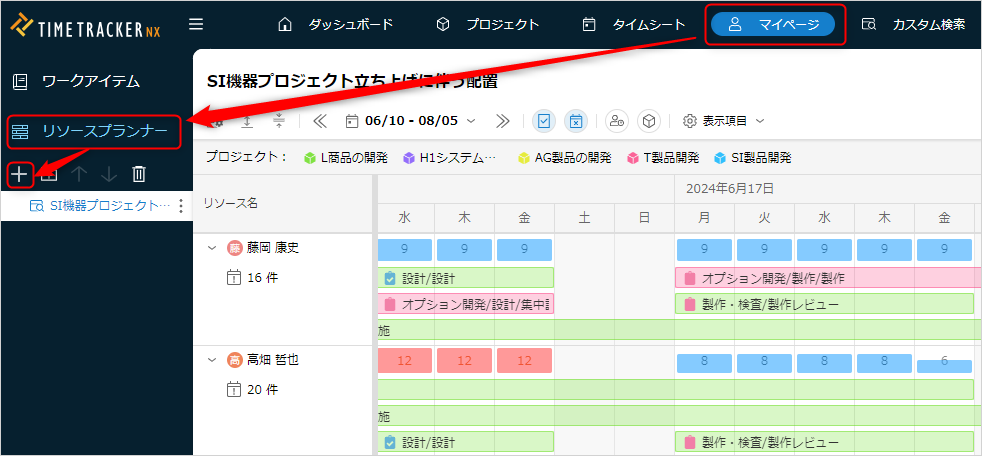Open the 表示項目 dropdown
The height and width of the screenshot is (456, 982).
point(725,121)
